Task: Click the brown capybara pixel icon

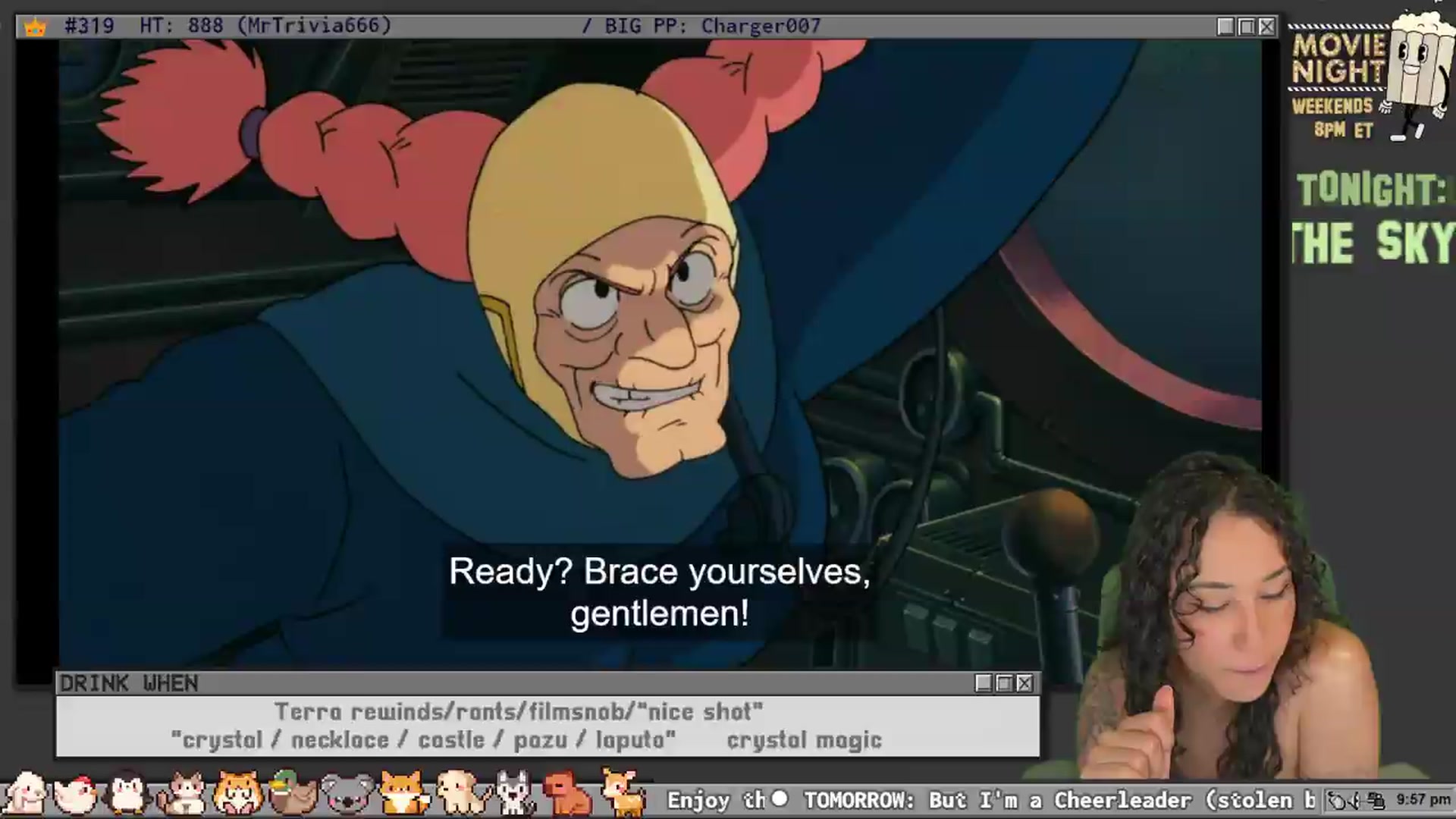Action: (x=569, y=794)
